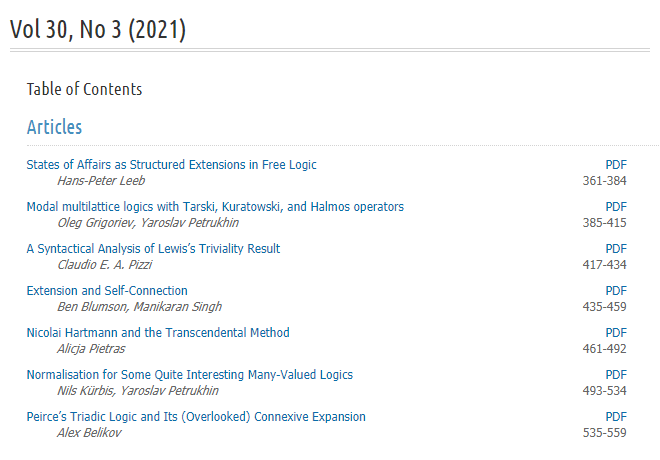Open 'Normalisation for Some Quite Interesting Many-Valued Logics'
This screenshot has width=660, height=460.
[x=189, y=375]
